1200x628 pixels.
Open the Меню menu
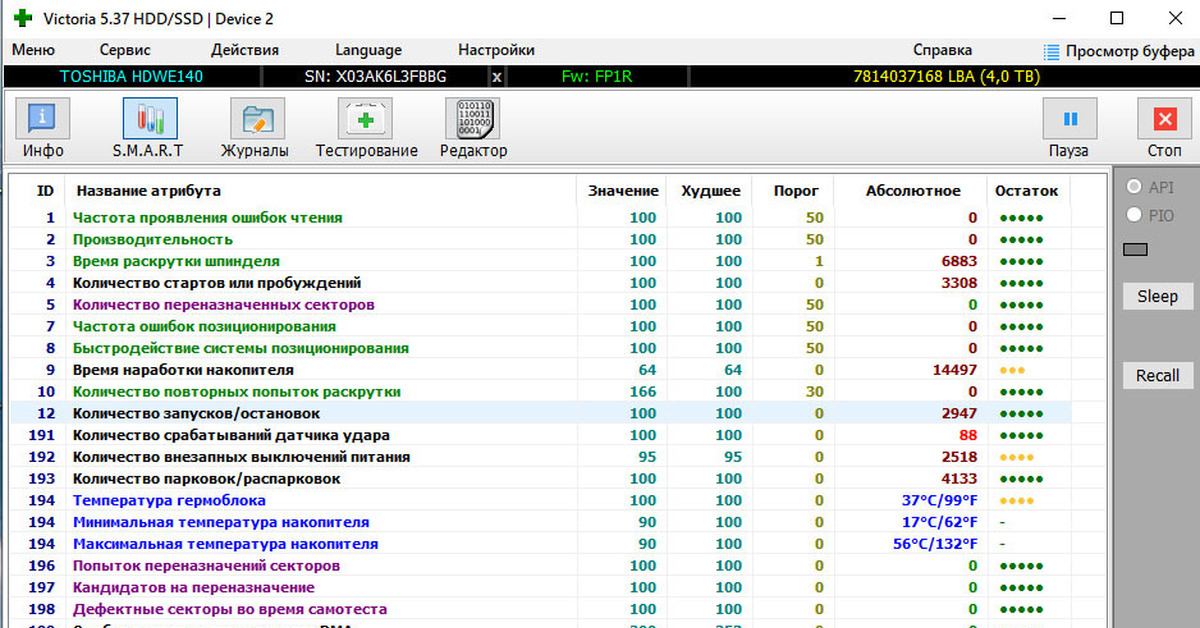click(x=33, y=50)
